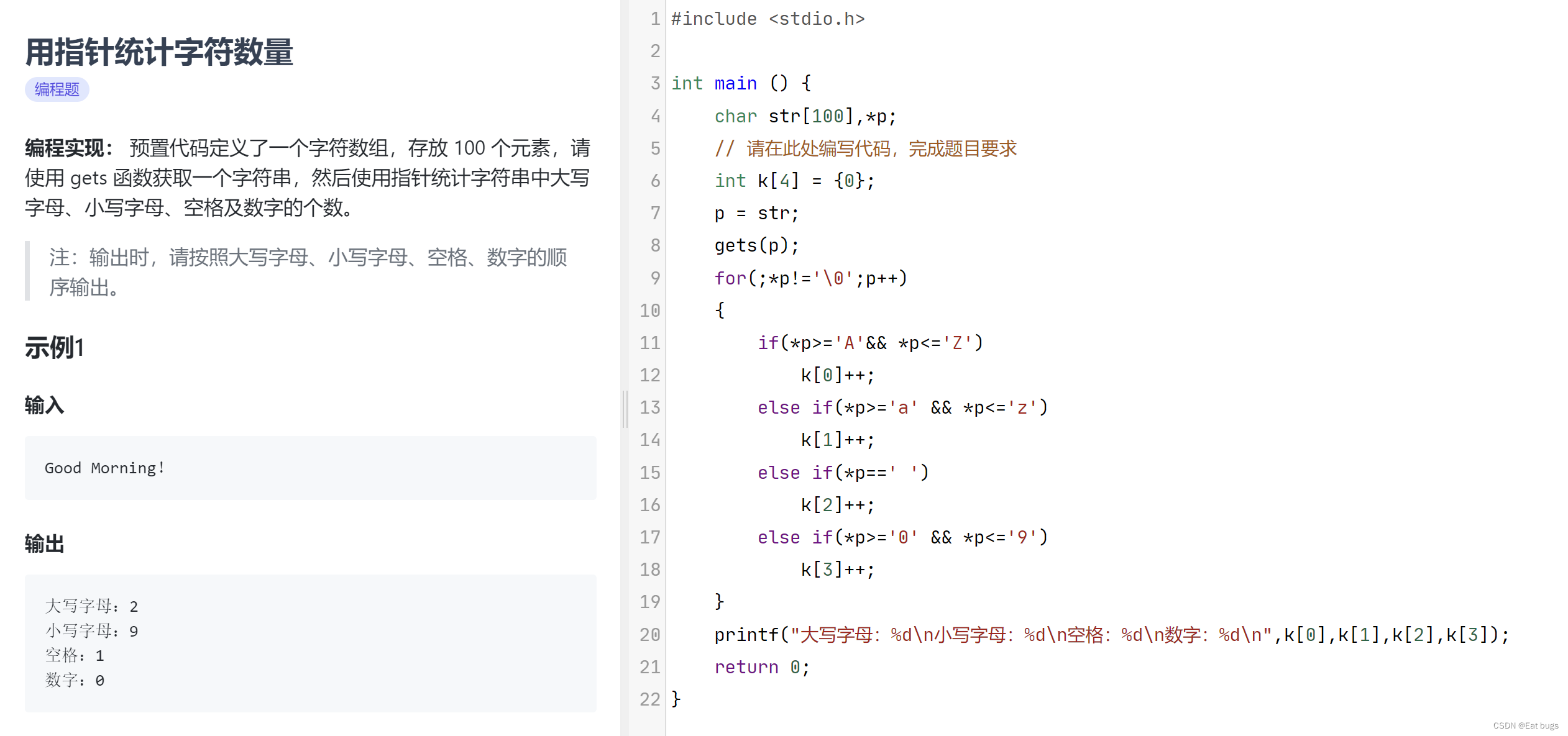Click line number 1 in the gutter
Screen dimensions: 1568x736
coord(654,19)
